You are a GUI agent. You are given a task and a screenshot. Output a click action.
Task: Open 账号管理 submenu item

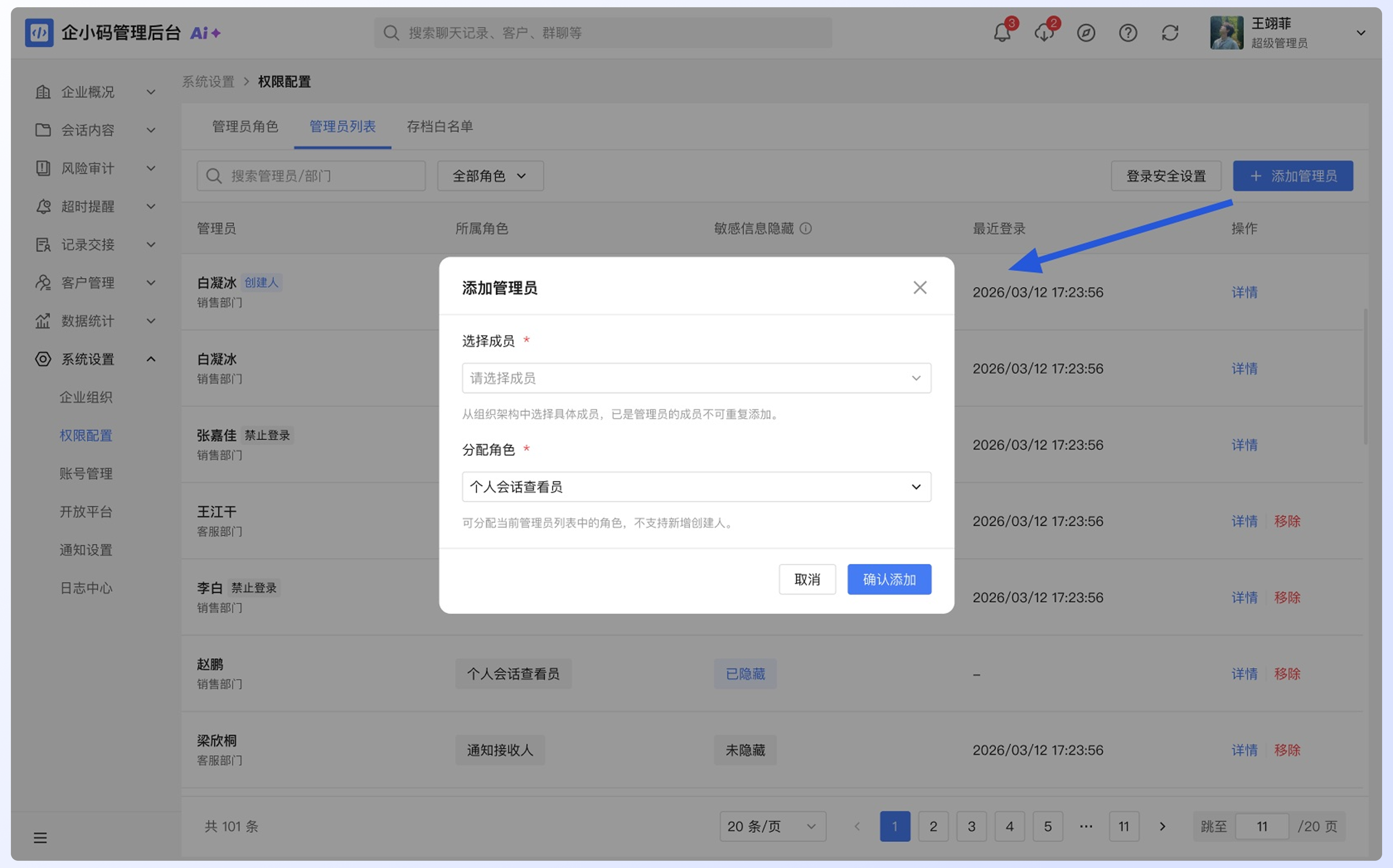[86, 474]
